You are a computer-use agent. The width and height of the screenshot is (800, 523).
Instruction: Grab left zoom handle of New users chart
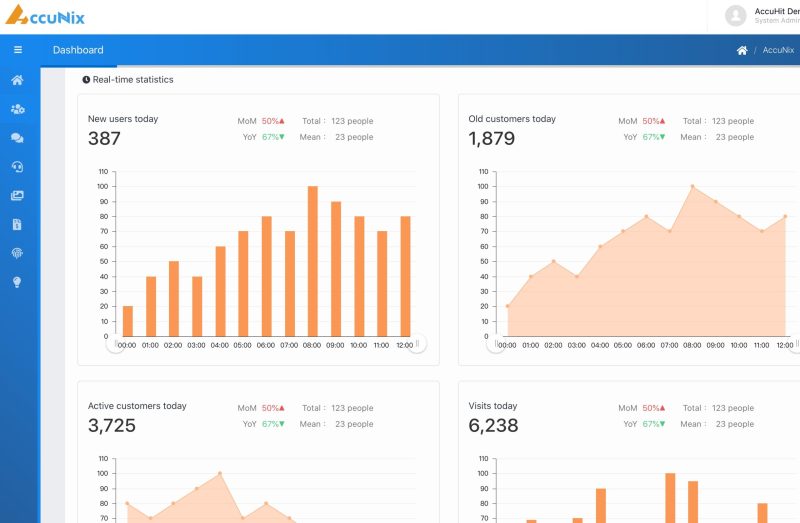pos(116,343)
